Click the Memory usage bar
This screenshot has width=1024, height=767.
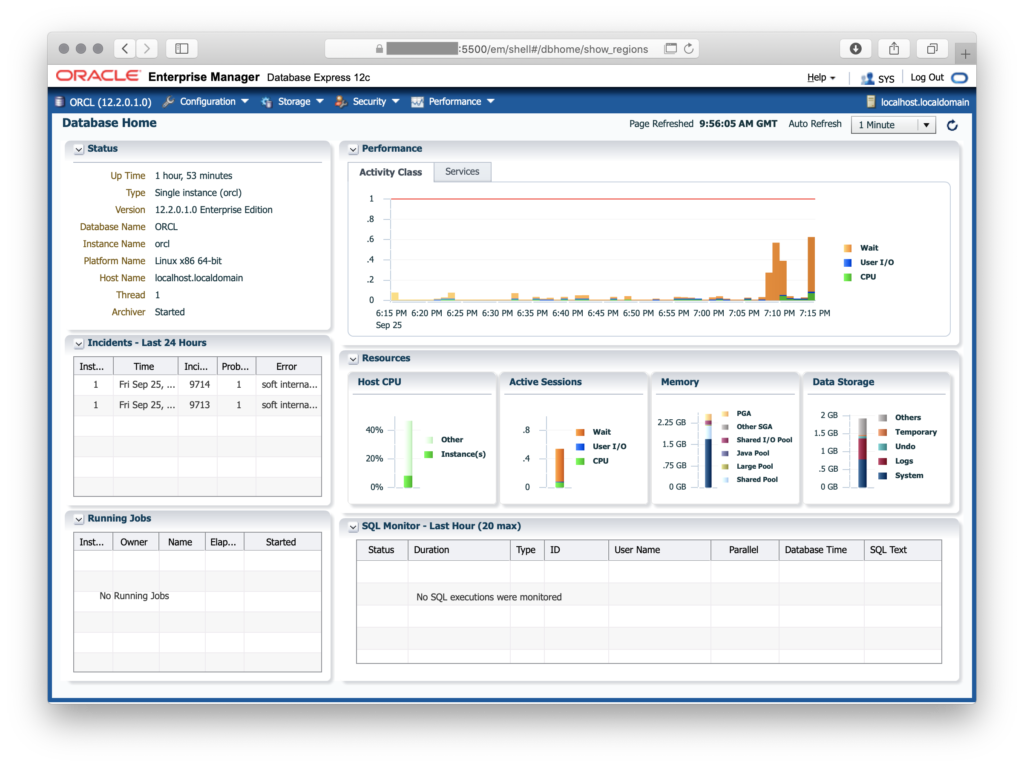click(x=709, y=451)
